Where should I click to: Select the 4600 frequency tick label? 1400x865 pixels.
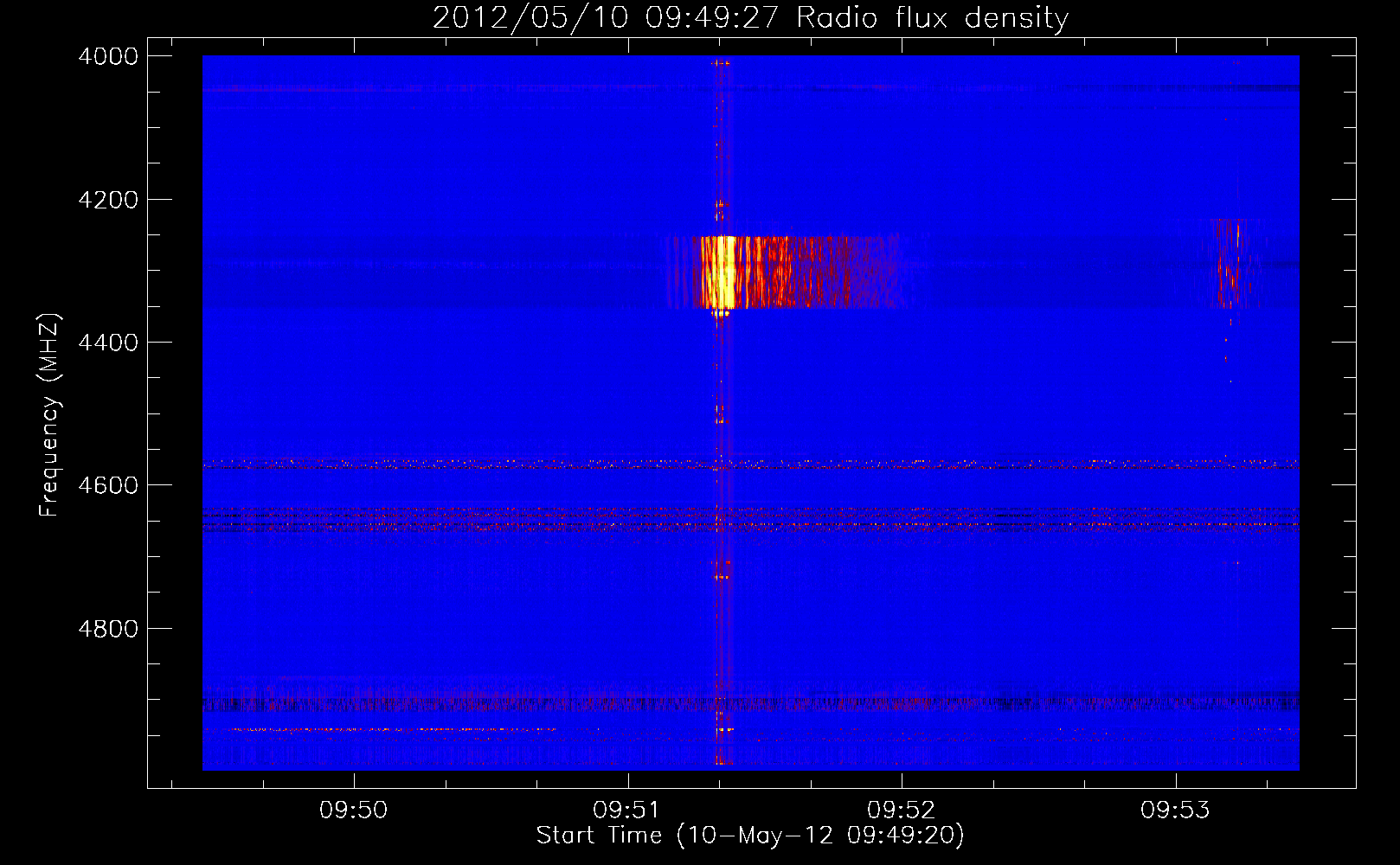(108, 485)
